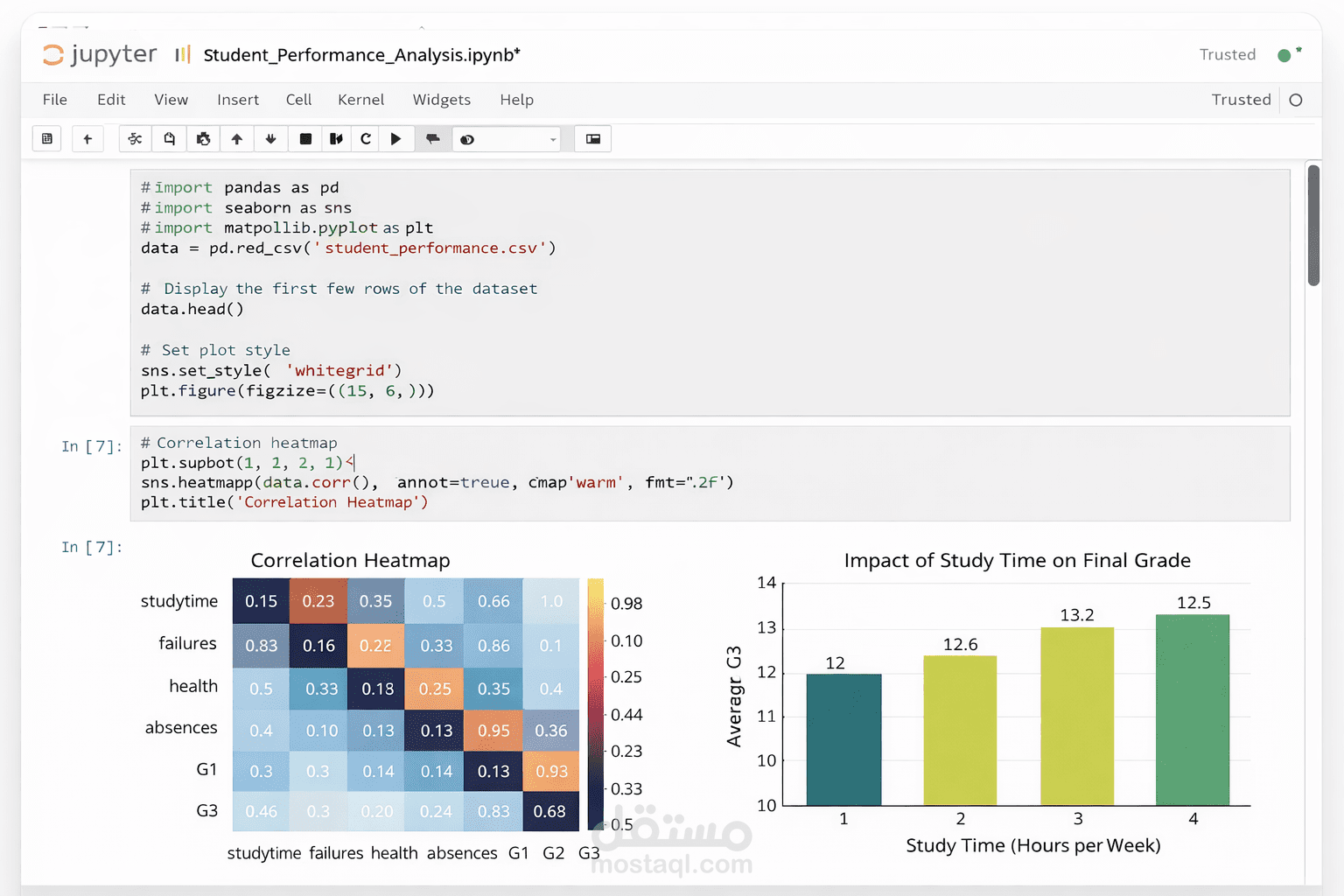Click the flag icon next to run button
Screen dimensions: 1344x896
pyautogui.click(x=432, y=138)
